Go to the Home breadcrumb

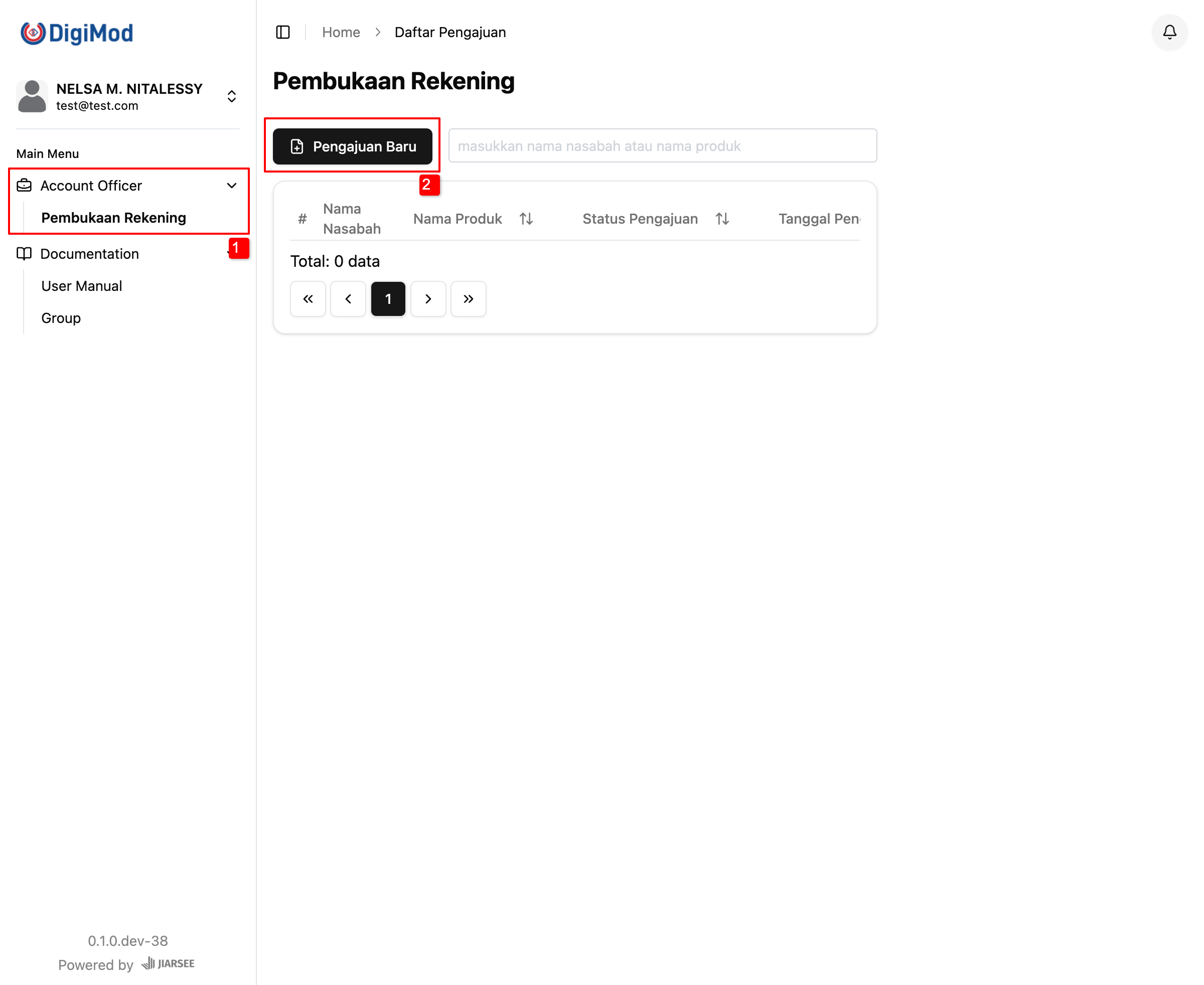341,32
